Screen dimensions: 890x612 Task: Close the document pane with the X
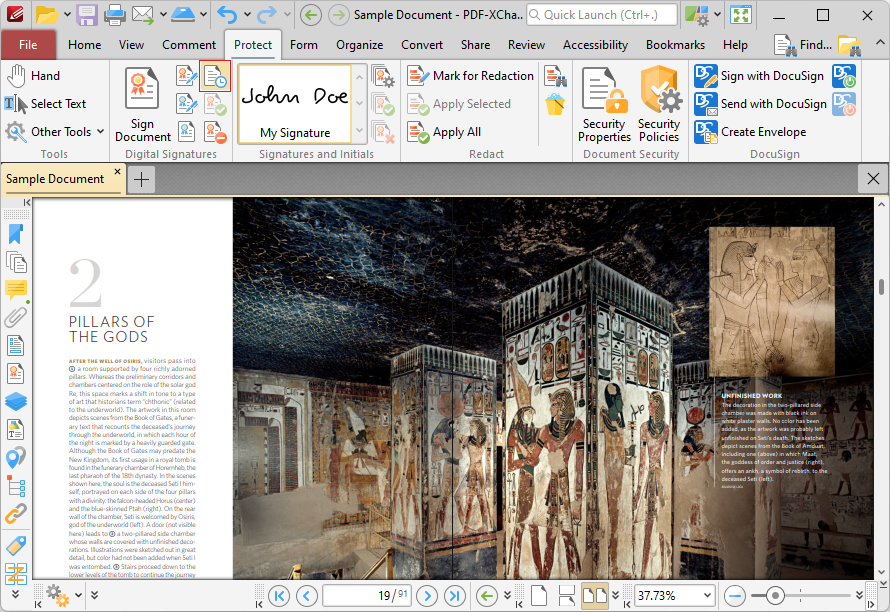point(874,179)
